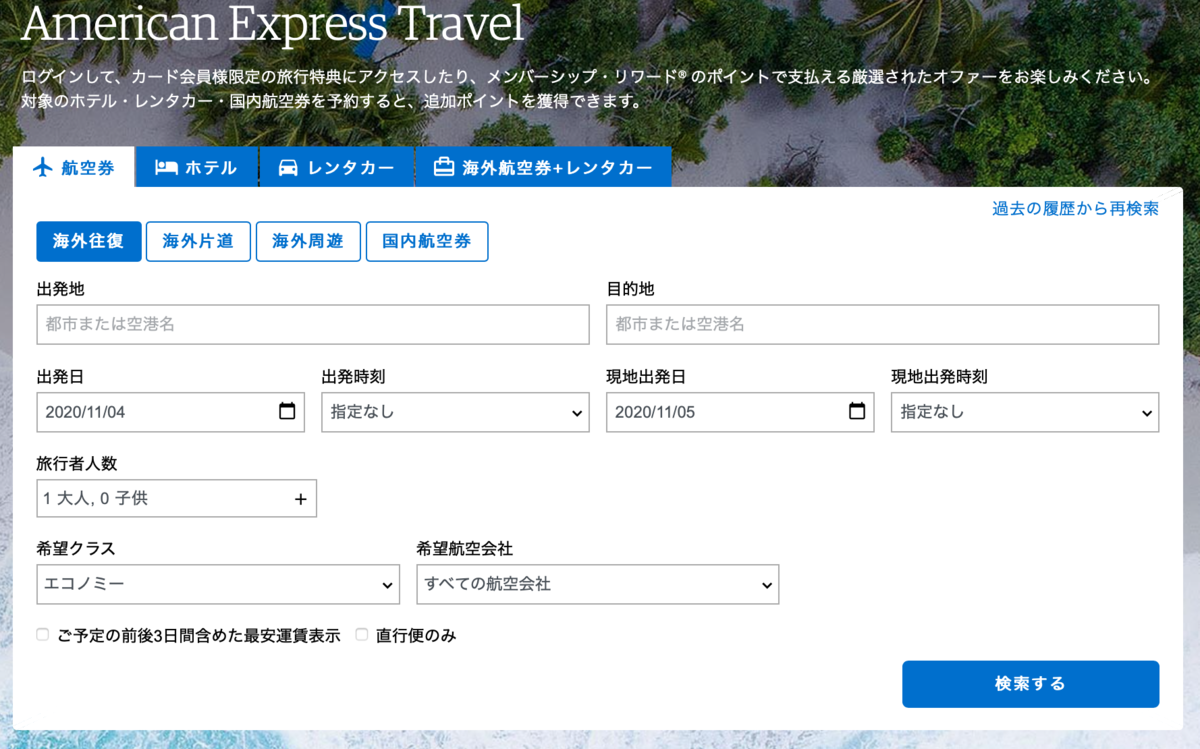This screenshot has height=749, width=1200.
Task: Check ご予定の前後3日間含めた最安運賃表示 checkbox
Action: pyautogui.click(x=42, y=634)
